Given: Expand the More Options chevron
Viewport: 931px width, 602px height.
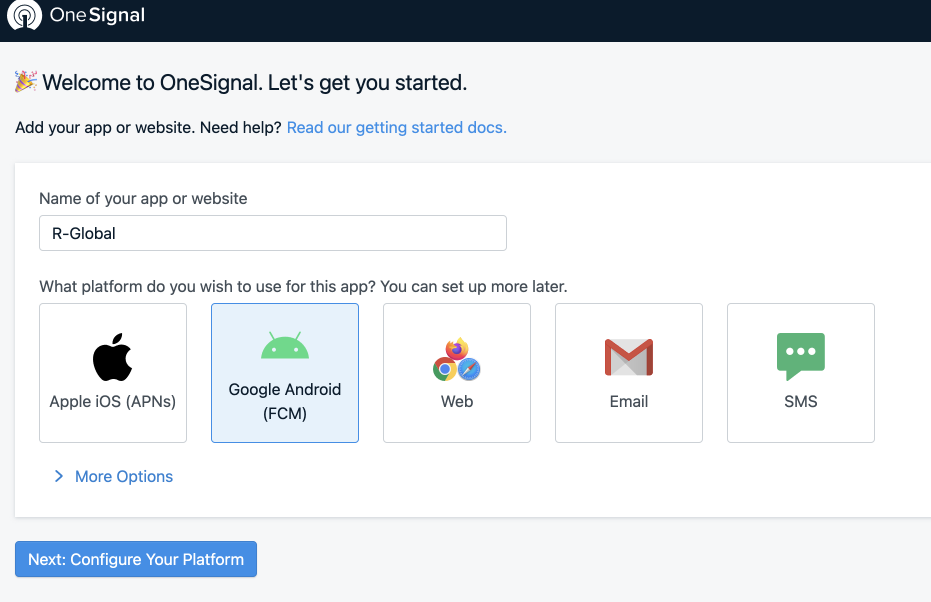Looking at the screenshot, I should coord(59,476).
